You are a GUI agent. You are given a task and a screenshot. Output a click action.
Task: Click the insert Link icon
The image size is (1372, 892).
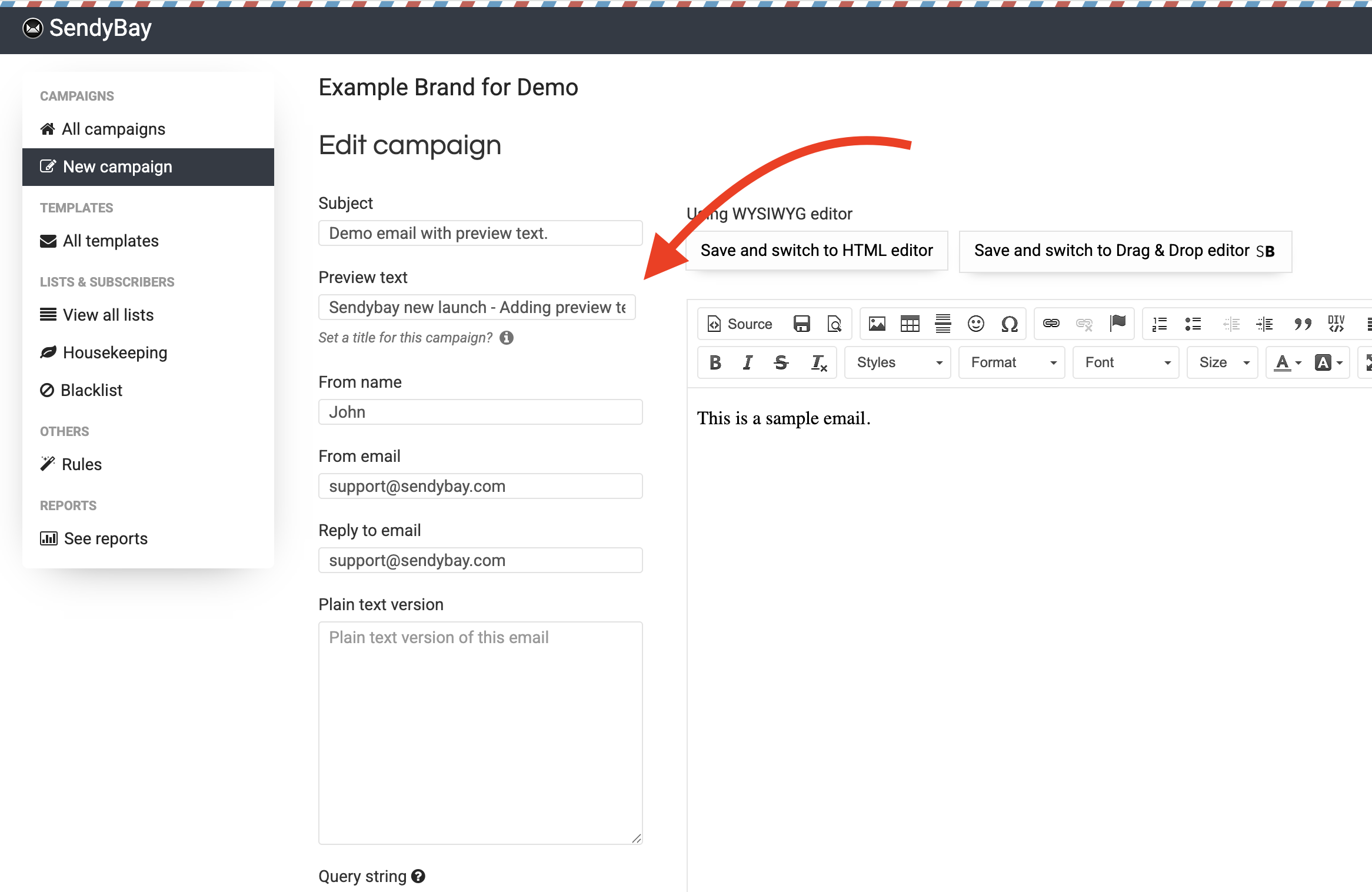click(1051, 323)
